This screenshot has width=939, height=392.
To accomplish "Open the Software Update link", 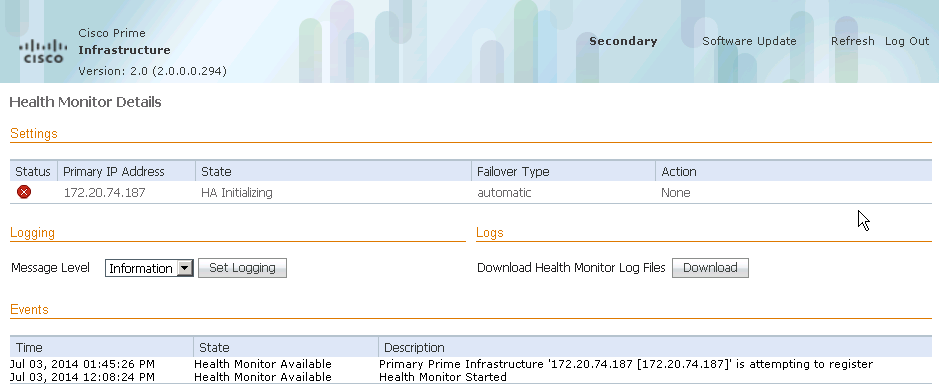I will (x=749, y=41).
